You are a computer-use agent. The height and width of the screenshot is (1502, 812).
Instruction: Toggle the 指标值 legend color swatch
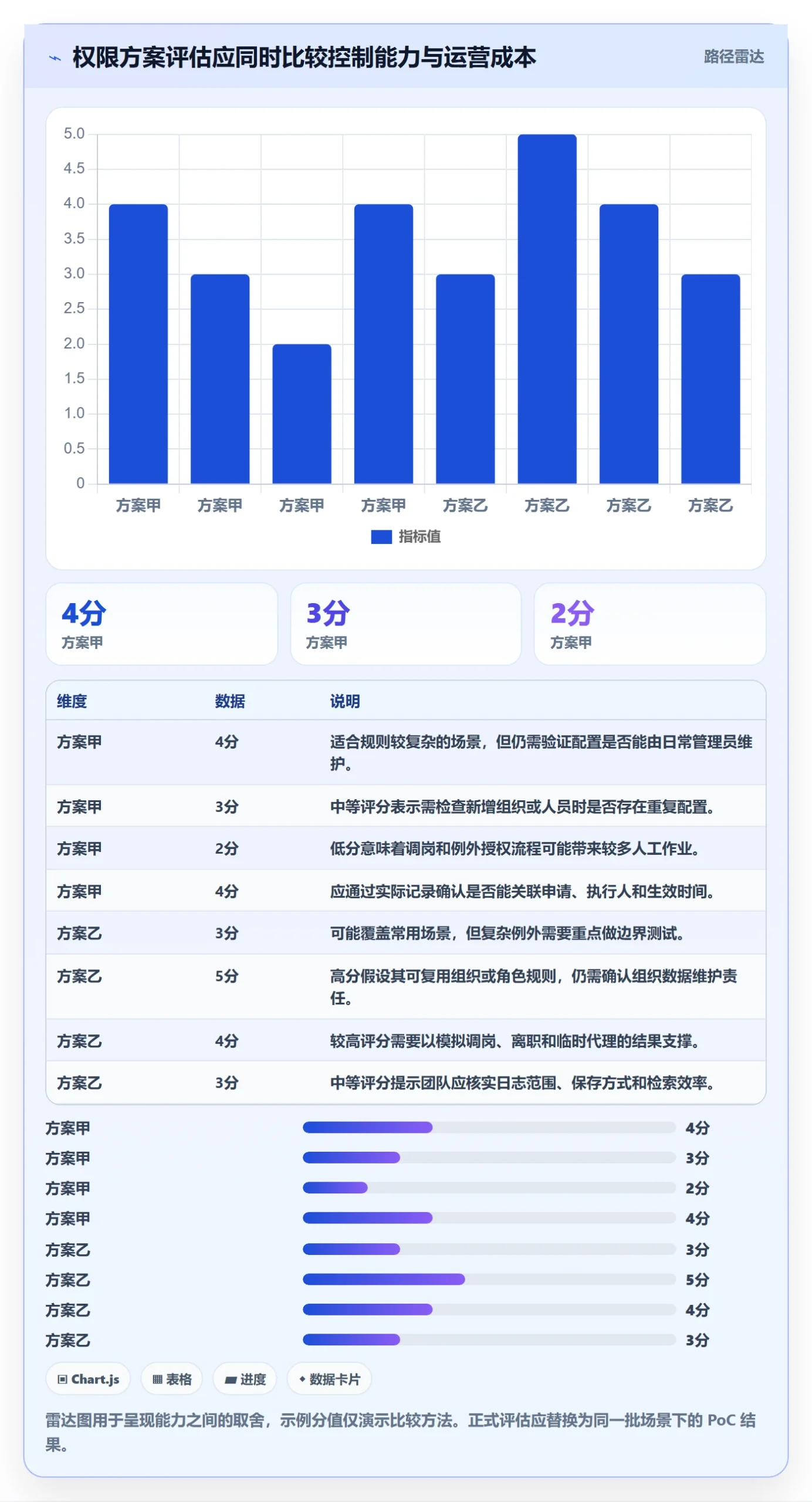381,537
